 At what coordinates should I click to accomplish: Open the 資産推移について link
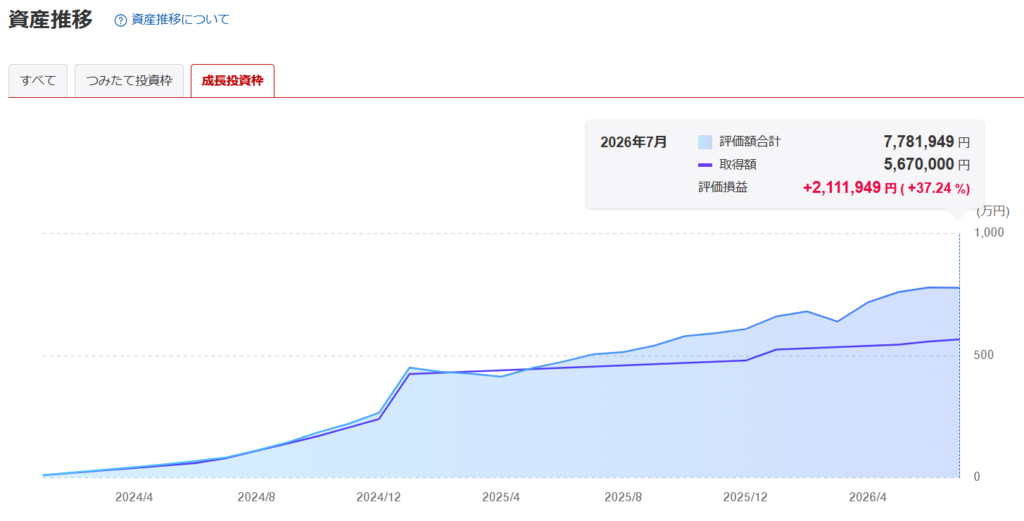(180, 20)
